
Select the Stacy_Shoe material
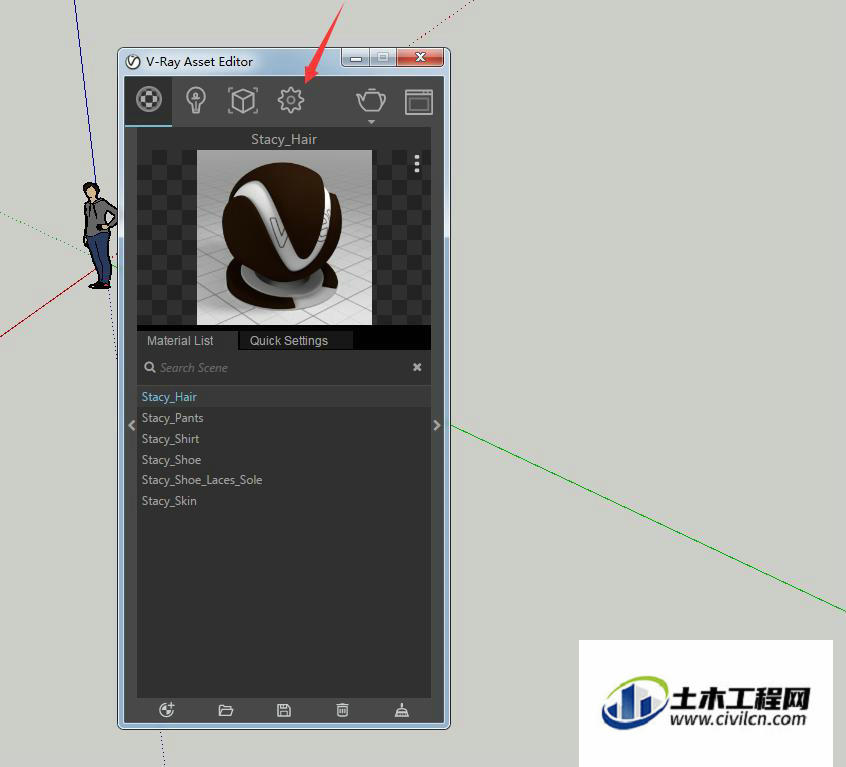pos(284,460)
